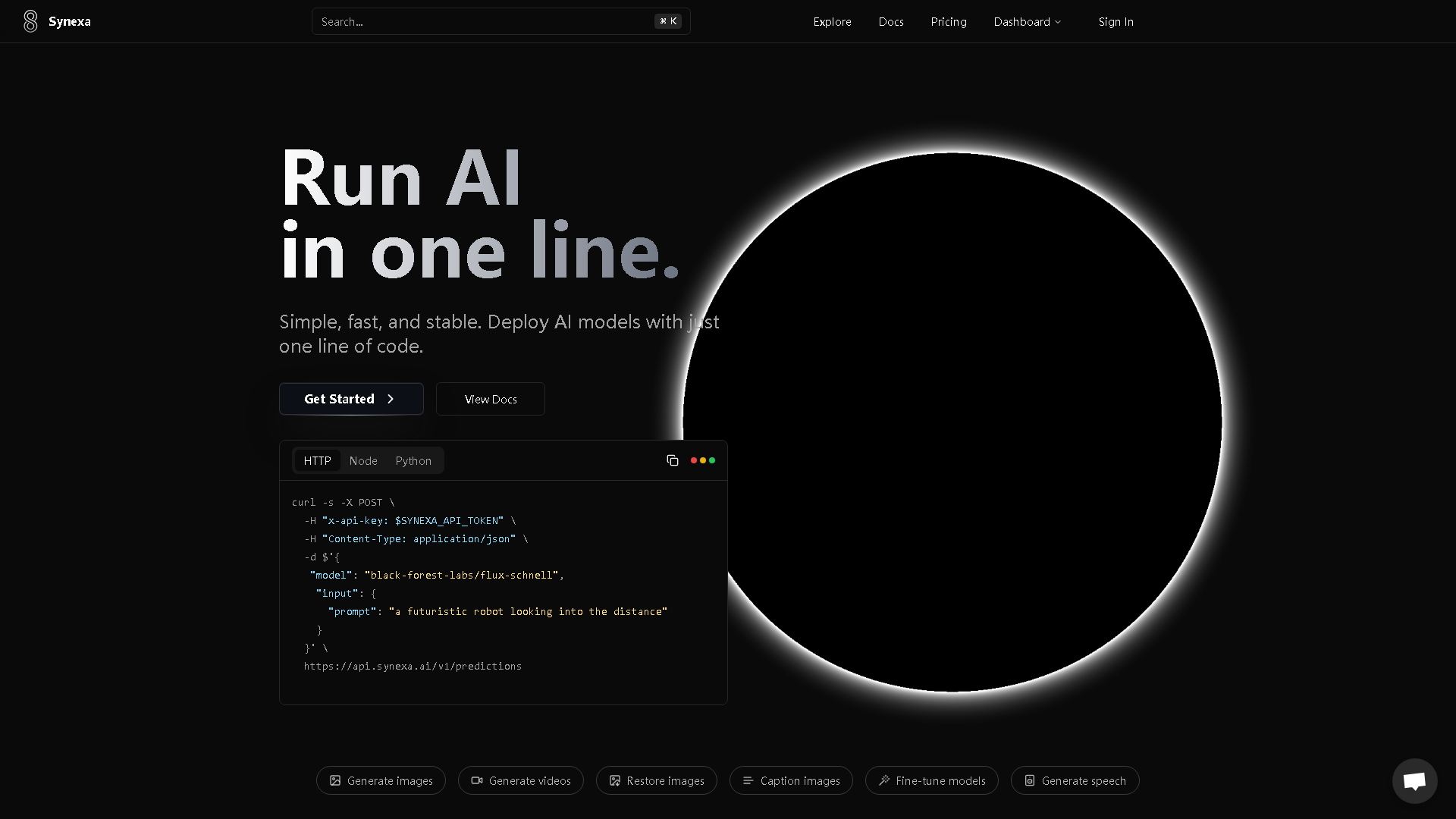Sign in to Synexa

1116,21
